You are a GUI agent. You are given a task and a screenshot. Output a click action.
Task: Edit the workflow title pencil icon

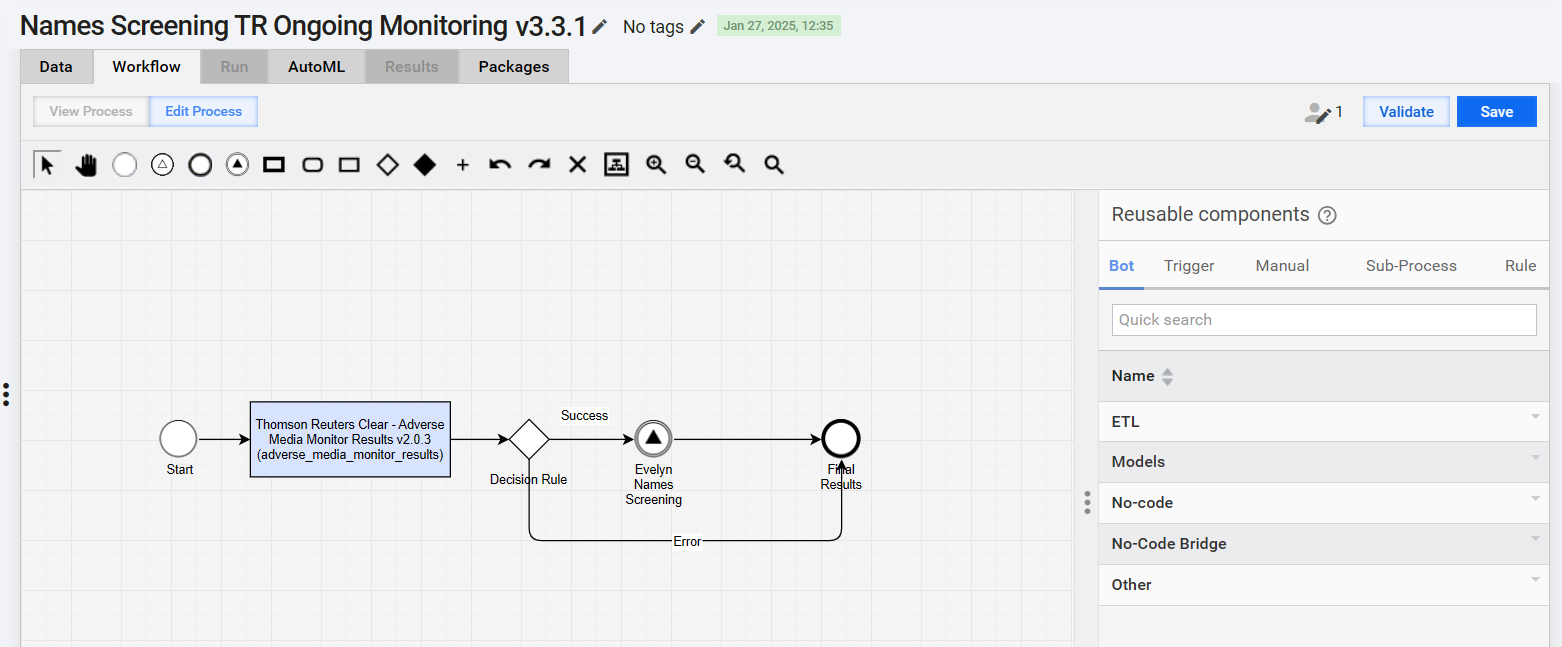[599, 27]
